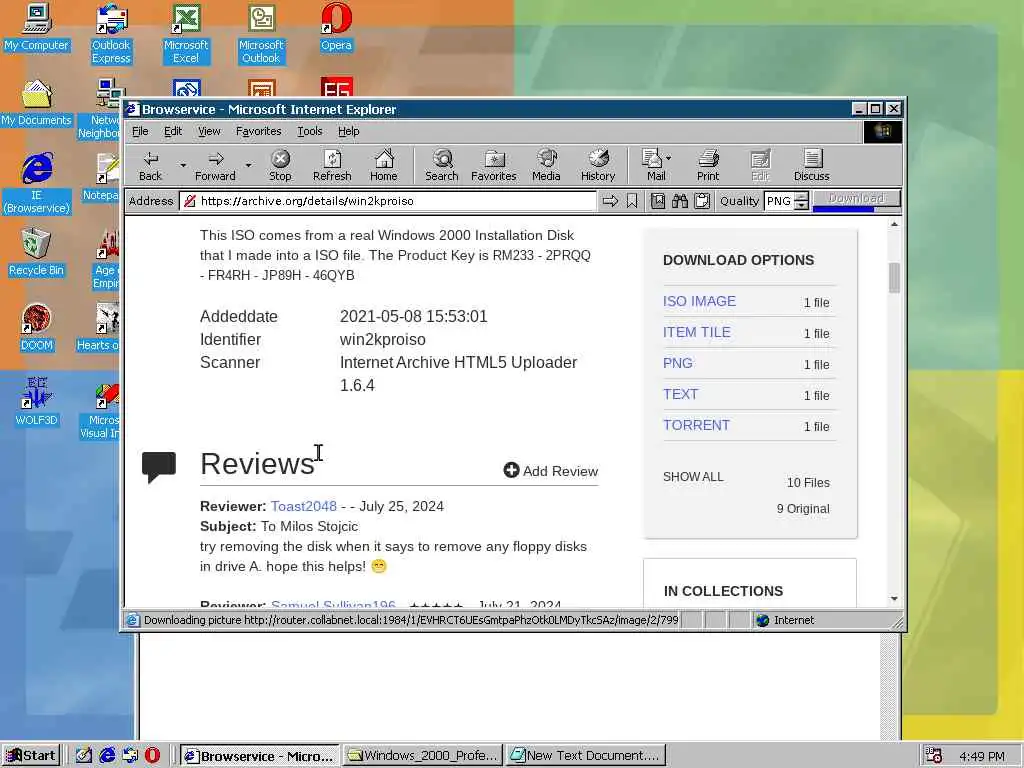1024x768 pixels.
Task: Decrease Quality value with the down spinner
Action: click(x=802, y=205)
